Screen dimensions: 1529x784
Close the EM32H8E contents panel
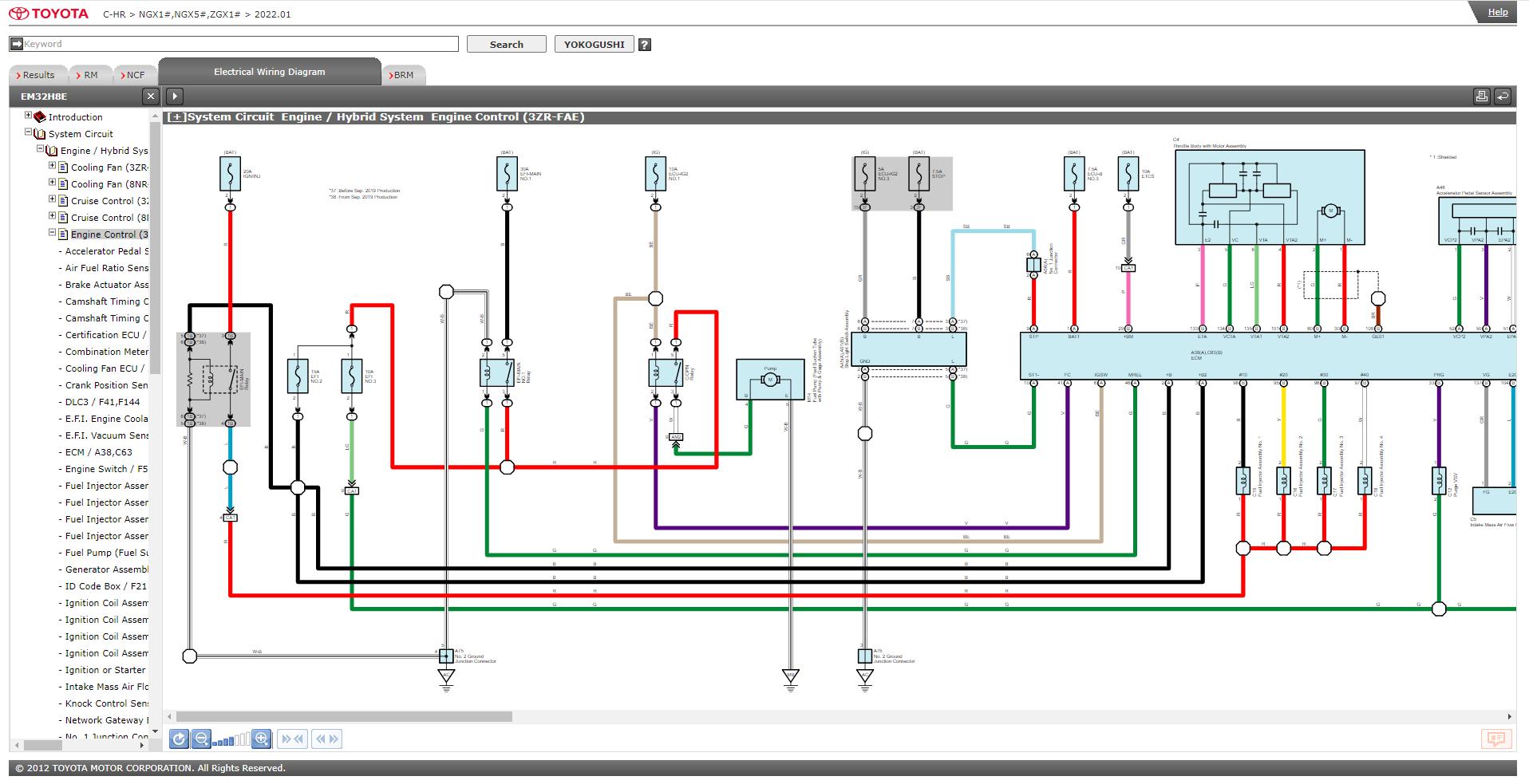point(151,97)
